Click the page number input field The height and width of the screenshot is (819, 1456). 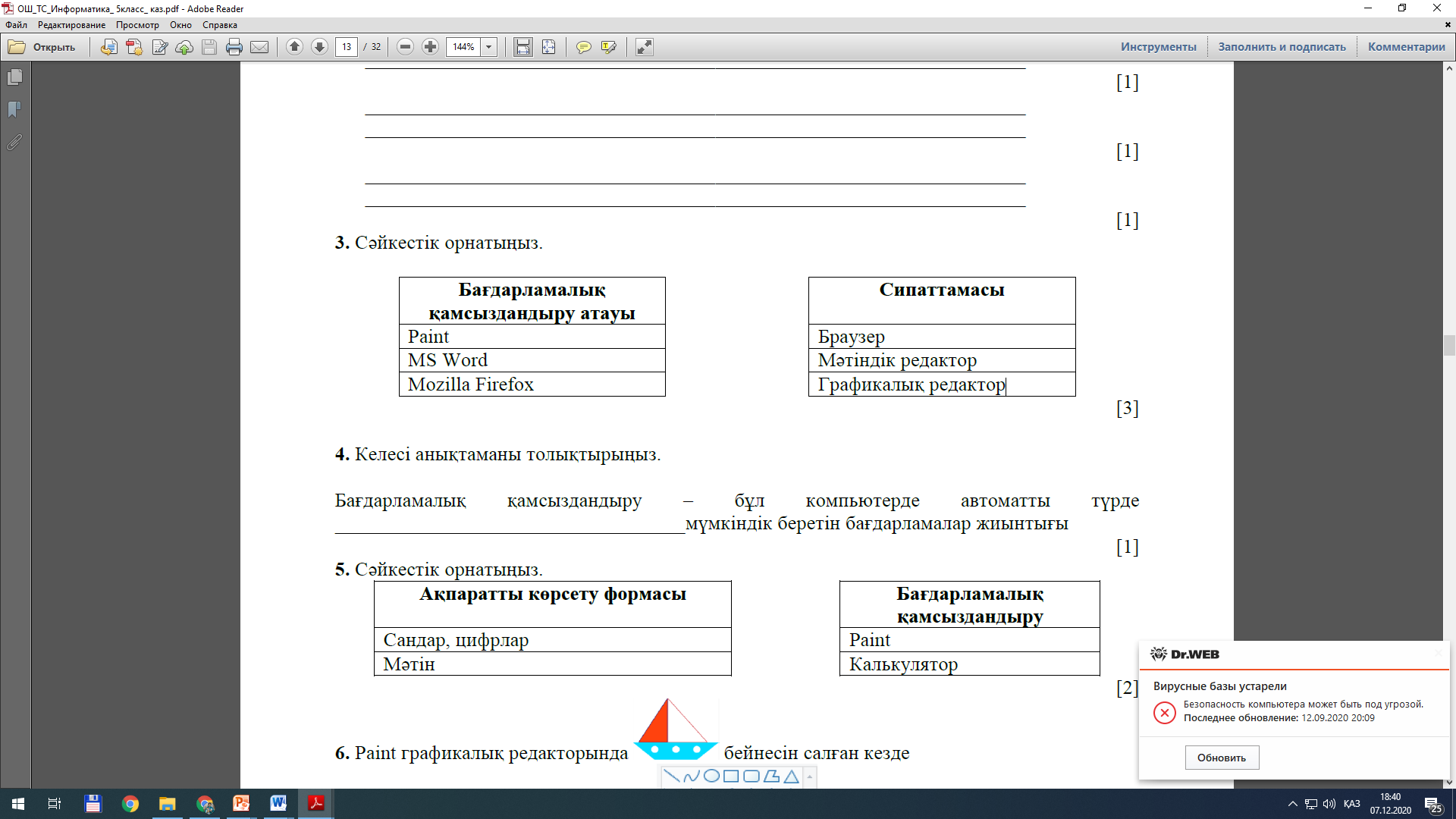pos(347,47)
